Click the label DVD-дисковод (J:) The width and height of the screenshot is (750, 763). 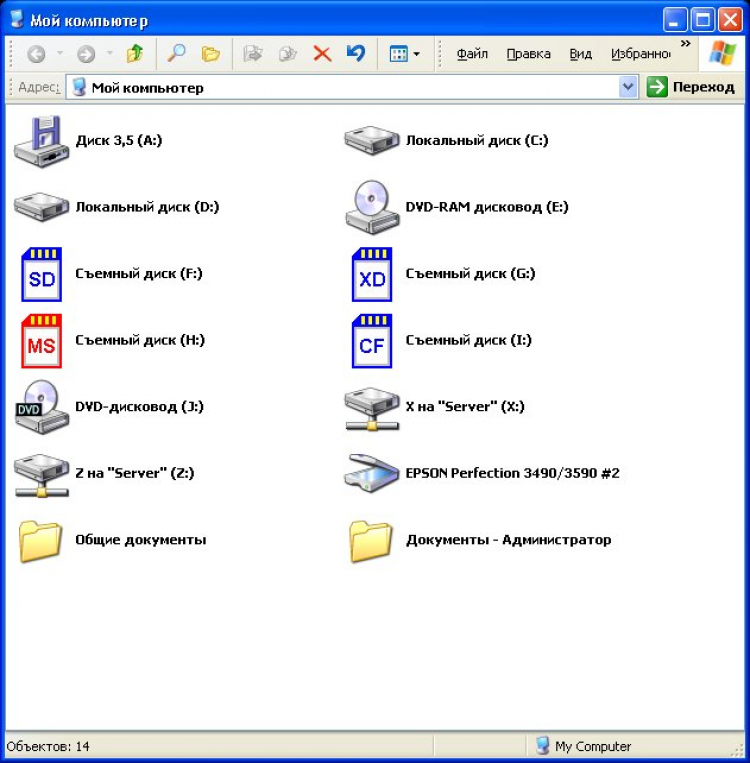pos(139,406)
